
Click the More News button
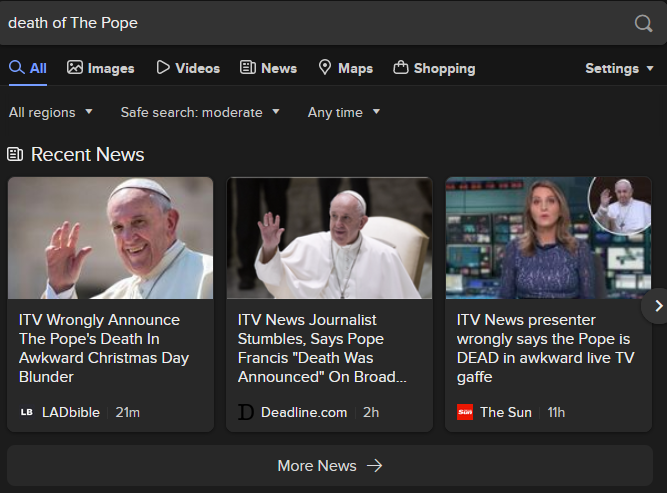[330, 466]
